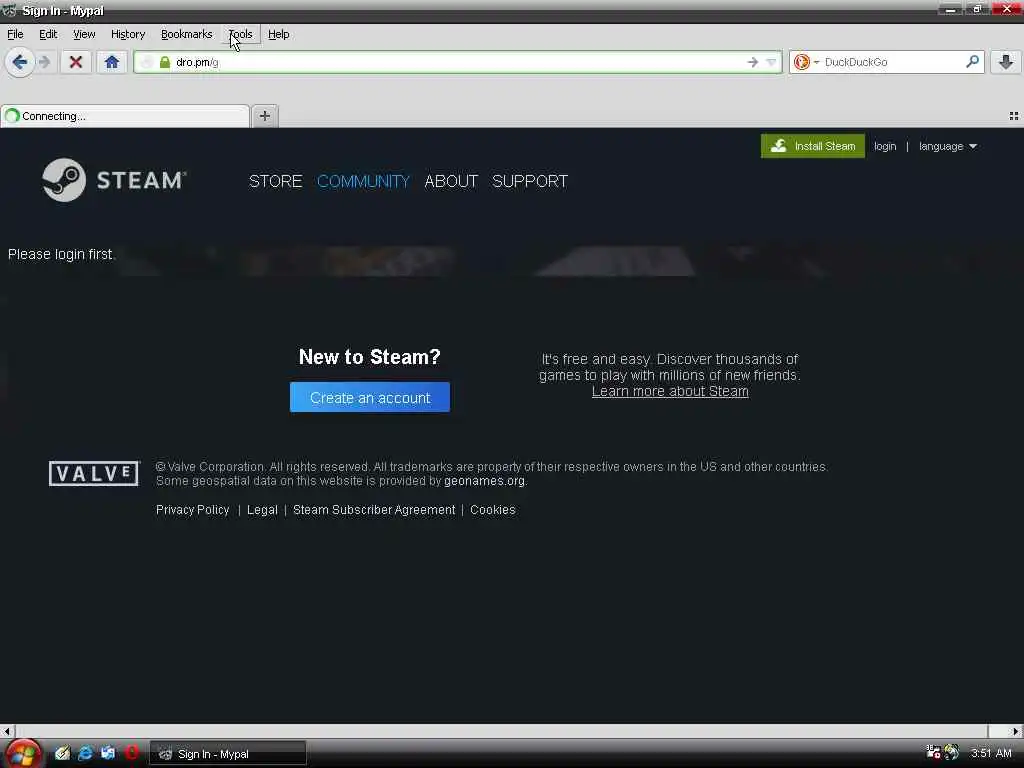Click the tab groups grid icon
The height and width of the screenshot is (768, 1024).
(1014, 116)
